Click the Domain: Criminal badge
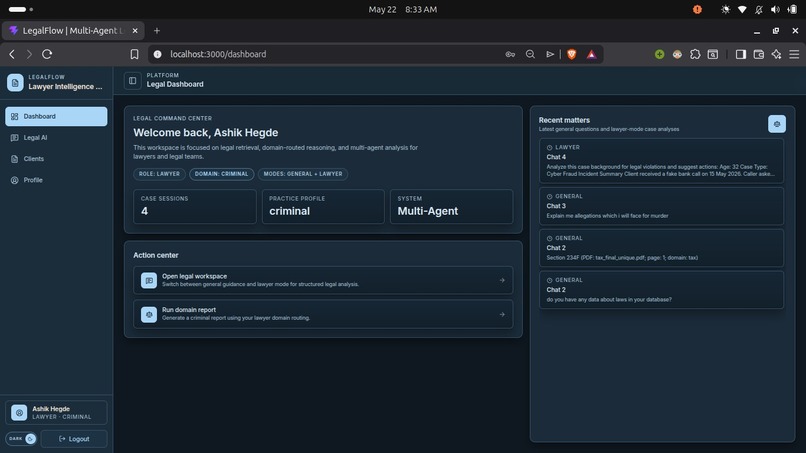Screen dimensions: 806x453 coord(222,174)
